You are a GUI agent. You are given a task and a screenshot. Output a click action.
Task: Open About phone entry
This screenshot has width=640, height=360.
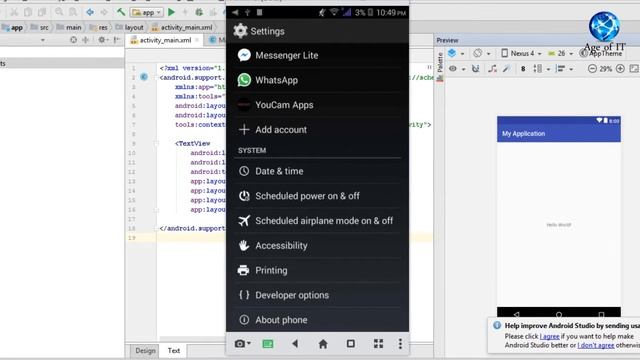[317, 320]
